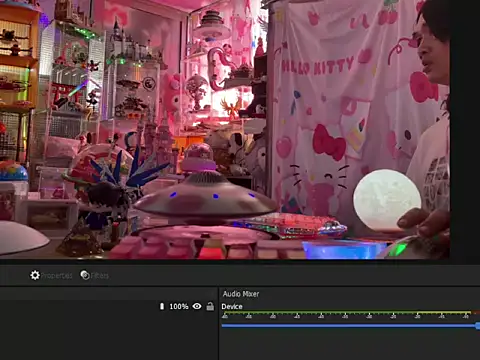Image resolution: width=480 pixels, height=360 pixels.
Task: Open the Filters dialog
Action: coord(95,275)
